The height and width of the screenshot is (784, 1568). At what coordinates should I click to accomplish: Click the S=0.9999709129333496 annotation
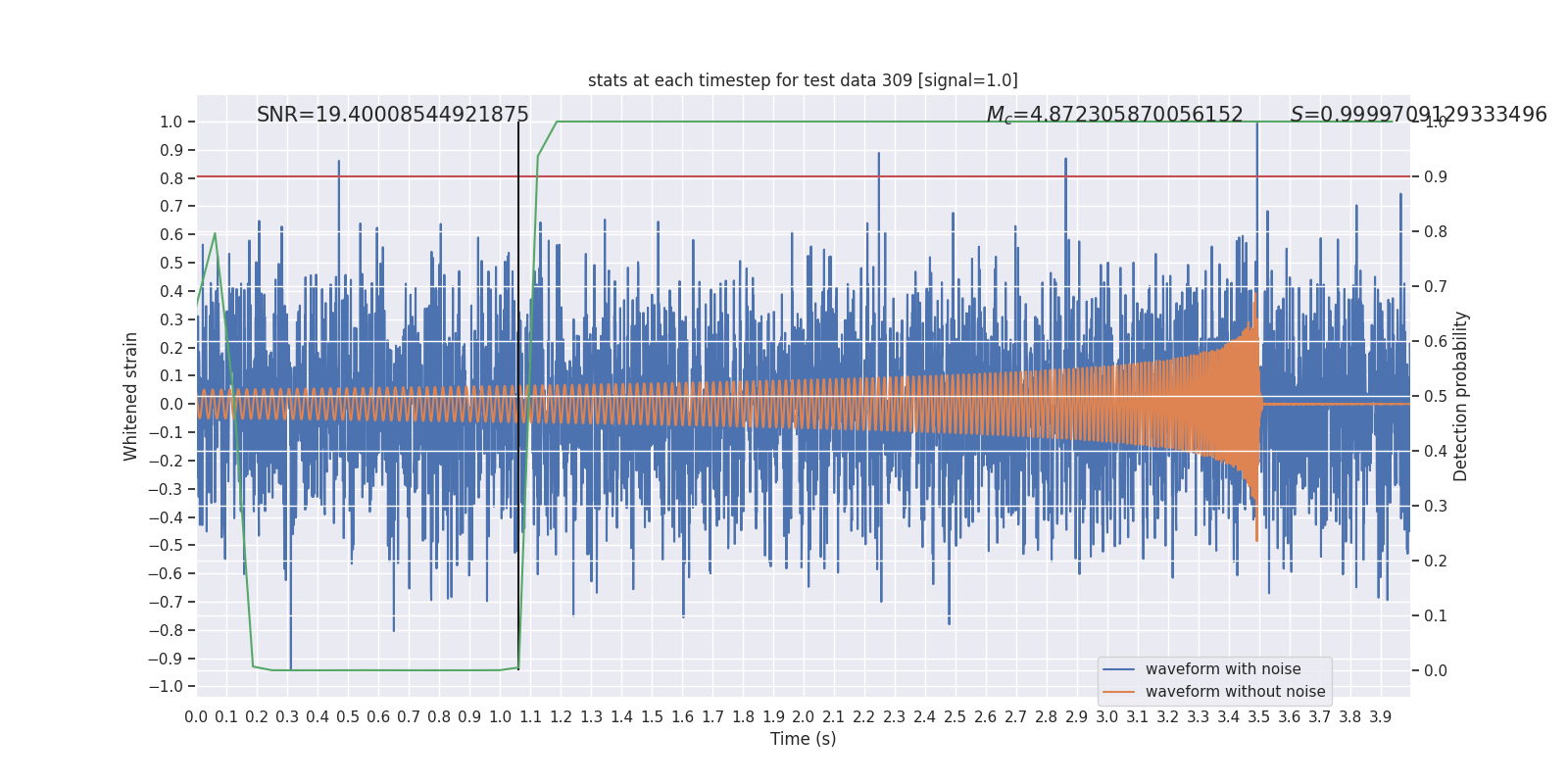click(1418, 115)
